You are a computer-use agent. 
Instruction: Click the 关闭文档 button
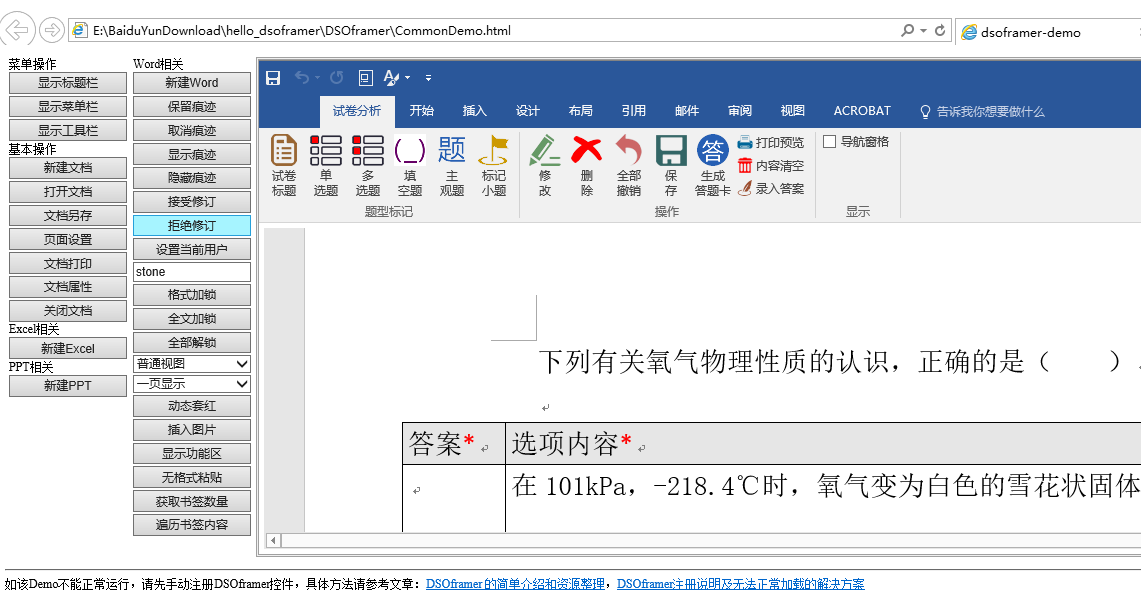coord(68,311)
